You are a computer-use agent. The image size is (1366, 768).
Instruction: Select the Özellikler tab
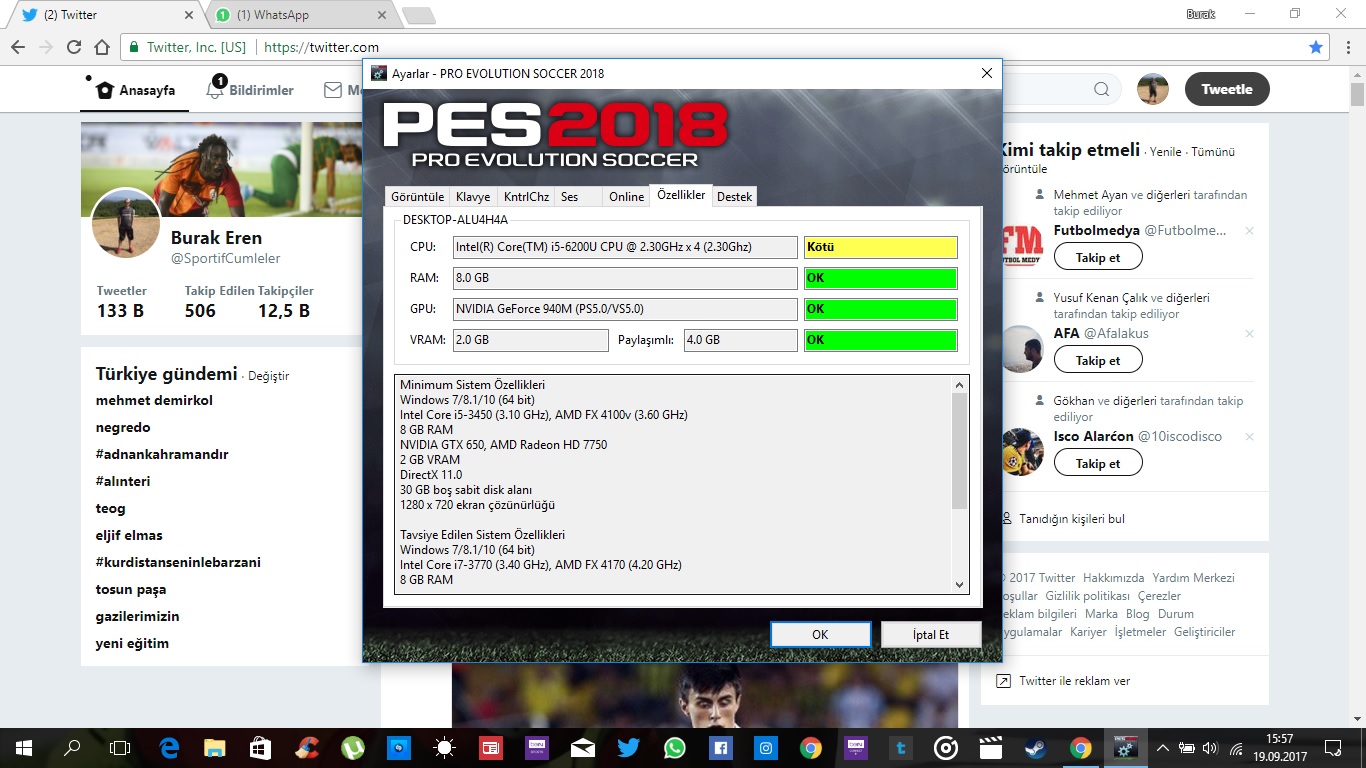(x=681, y=195)
